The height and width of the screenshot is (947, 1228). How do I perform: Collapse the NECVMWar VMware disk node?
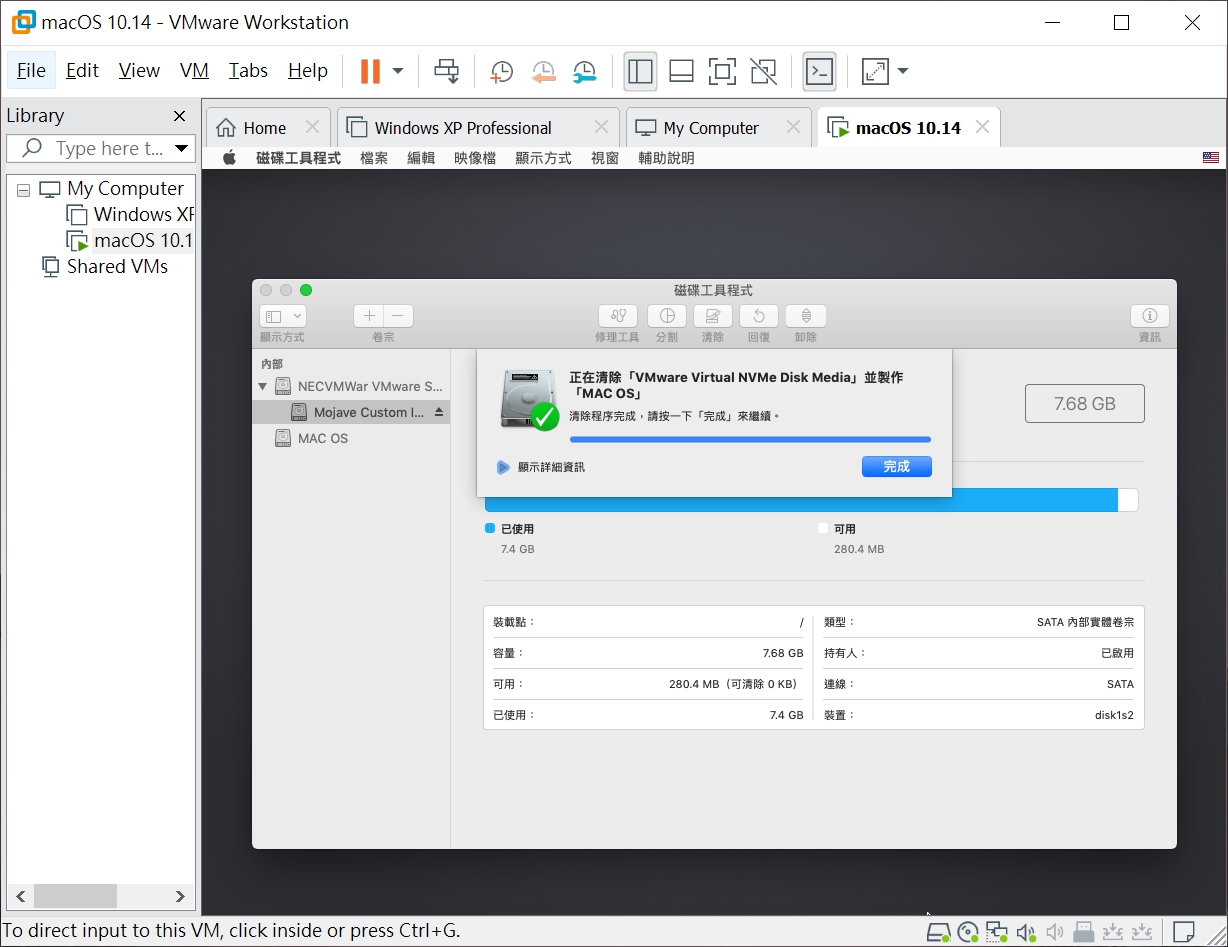(263, 386)
